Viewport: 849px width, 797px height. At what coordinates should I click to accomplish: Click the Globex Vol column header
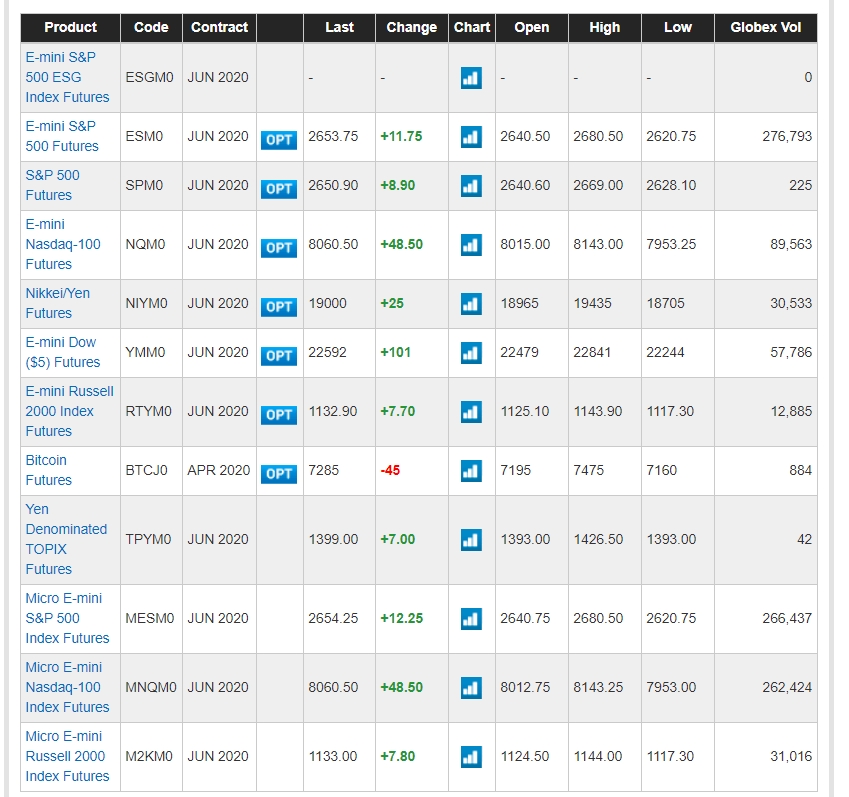pos(766,28)
